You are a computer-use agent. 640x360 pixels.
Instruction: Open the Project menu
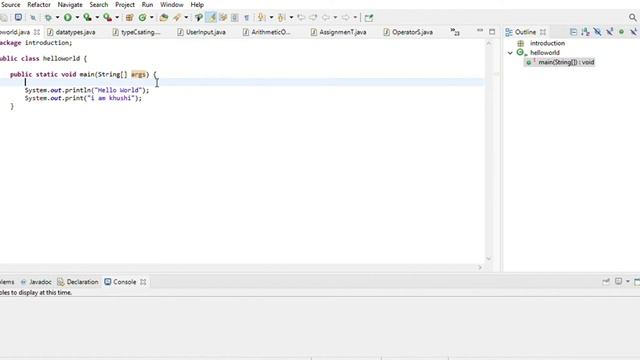tap(125, 4)
